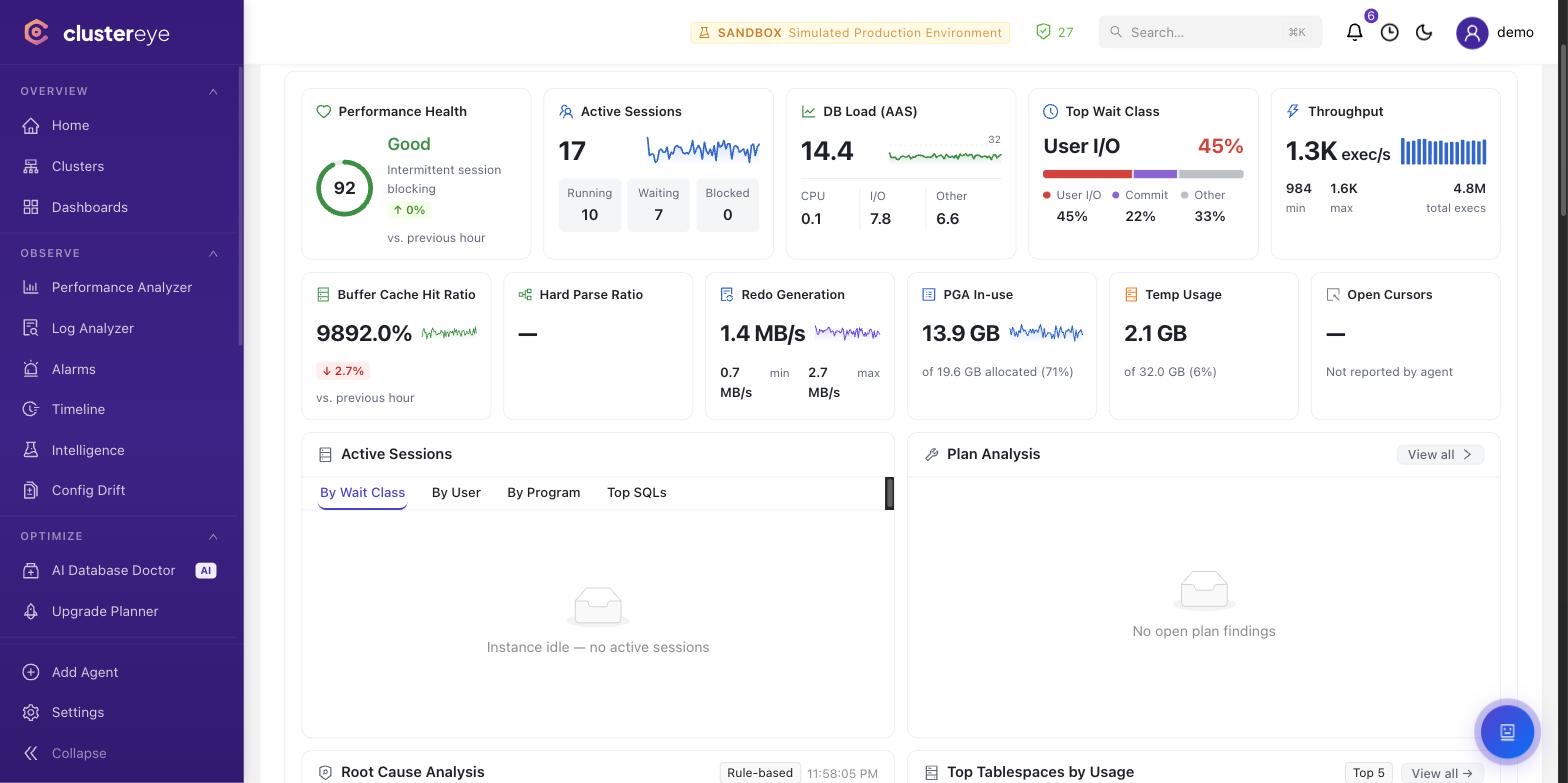Viewport: 1568px width, 783px height.
Task: Switch to the By Program tab
Action: pos(543,493)
